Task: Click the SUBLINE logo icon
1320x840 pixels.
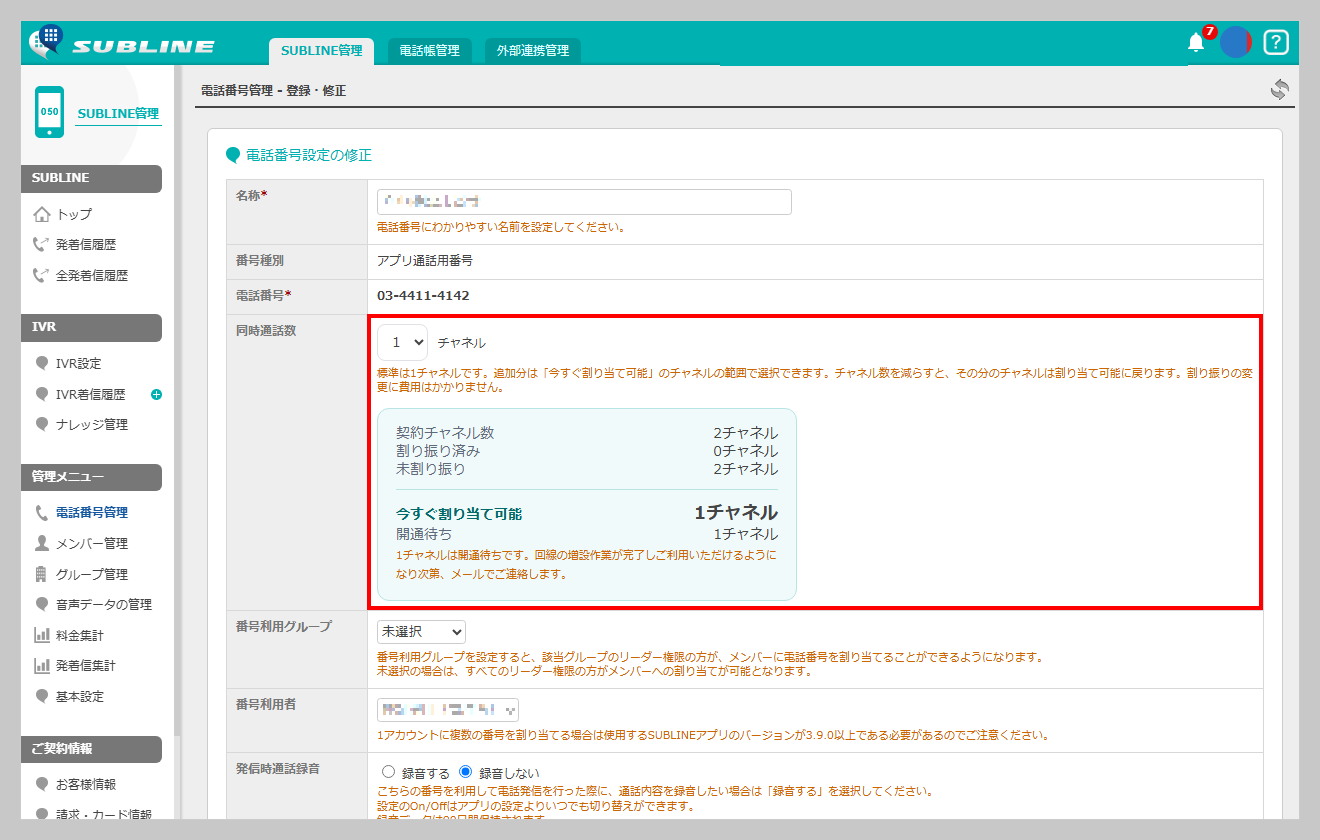Action: pyautogui.click(x=46, y=41)
